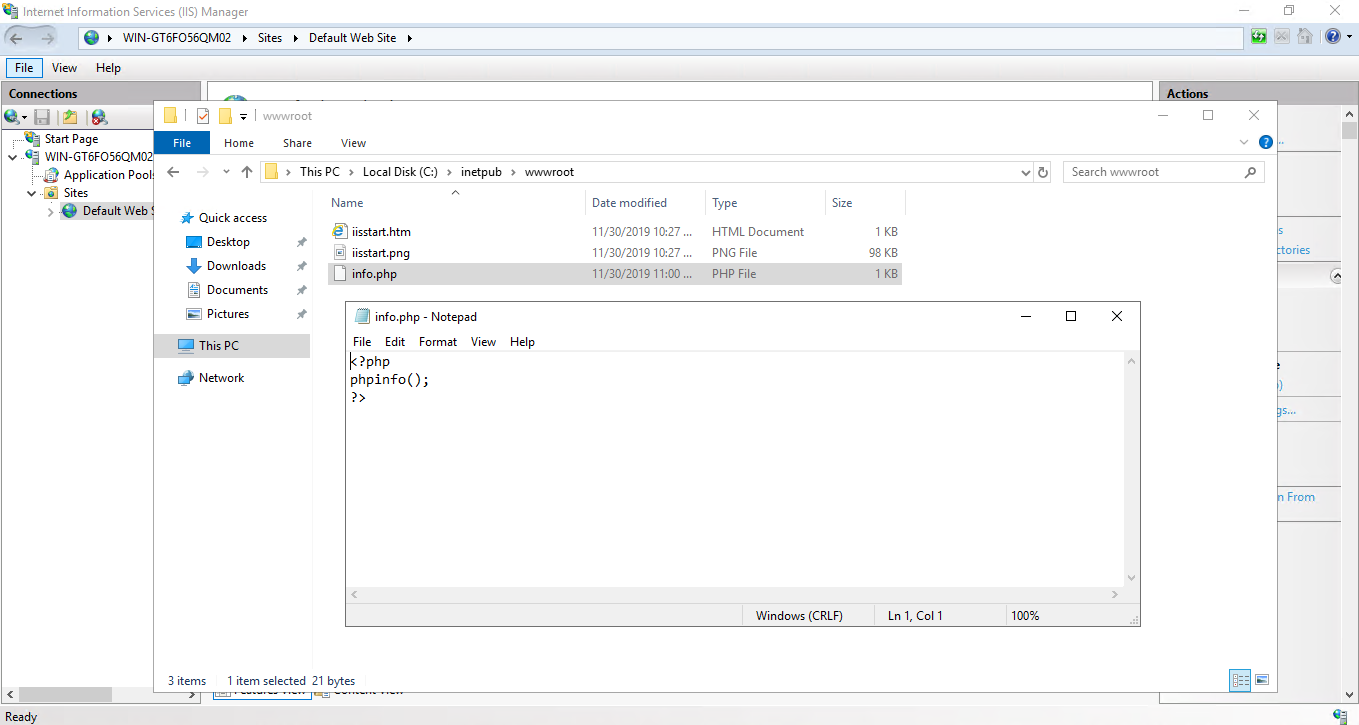Screen dimensions: 1359x725
Task: Open Downloads in Explorer navigation pane
Action: 236,266
